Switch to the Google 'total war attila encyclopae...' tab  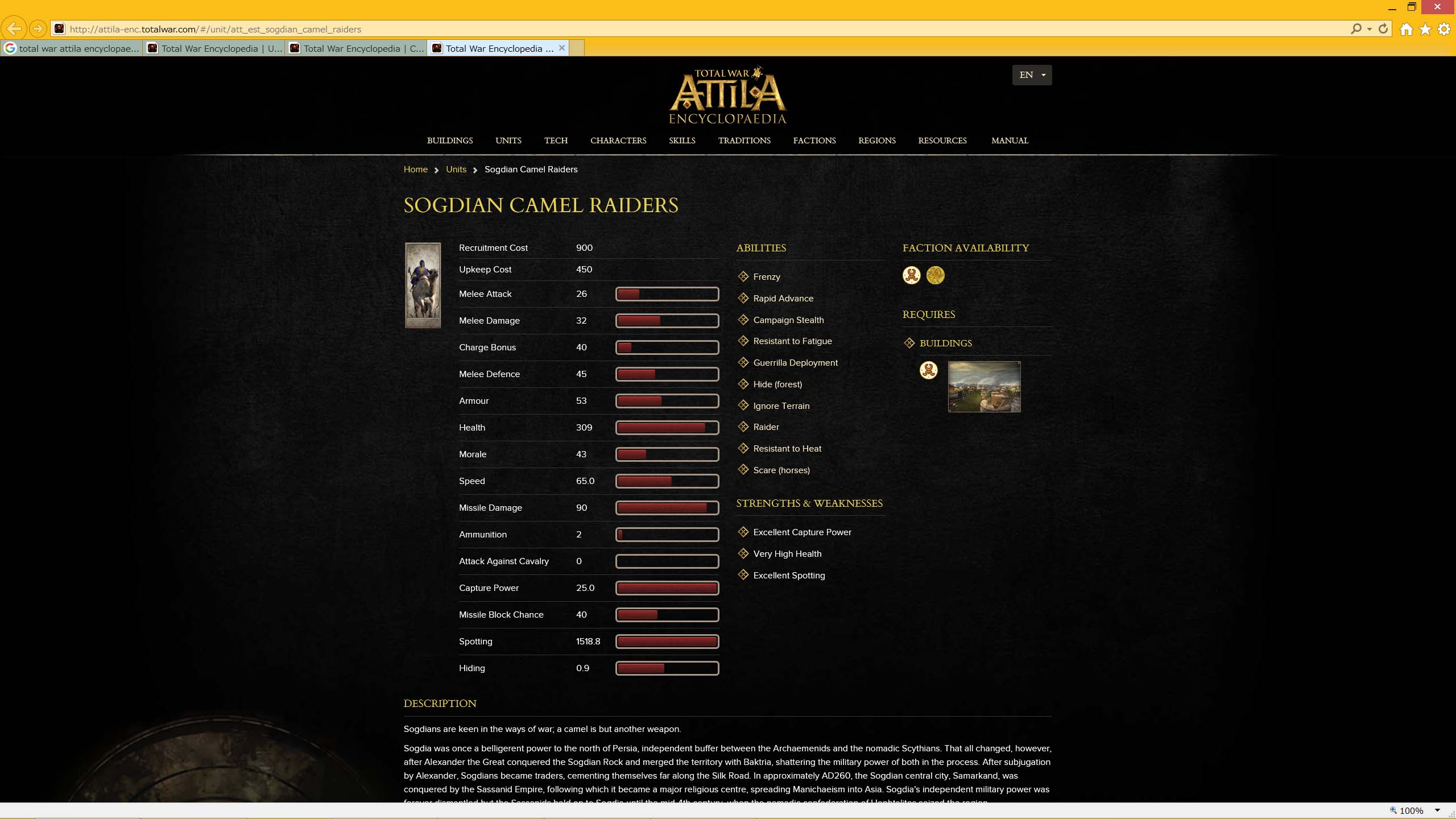tap(72, 48)
